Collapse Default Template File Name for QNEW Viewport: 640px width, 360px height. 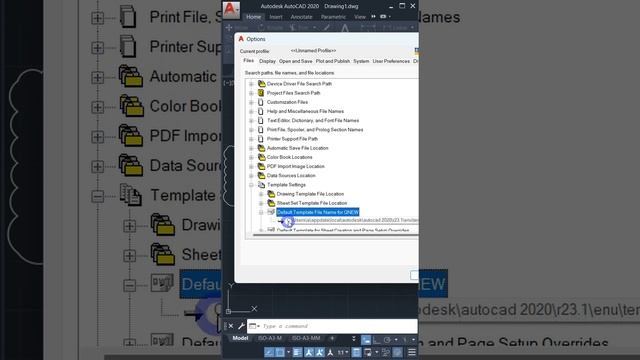[261, 212]
